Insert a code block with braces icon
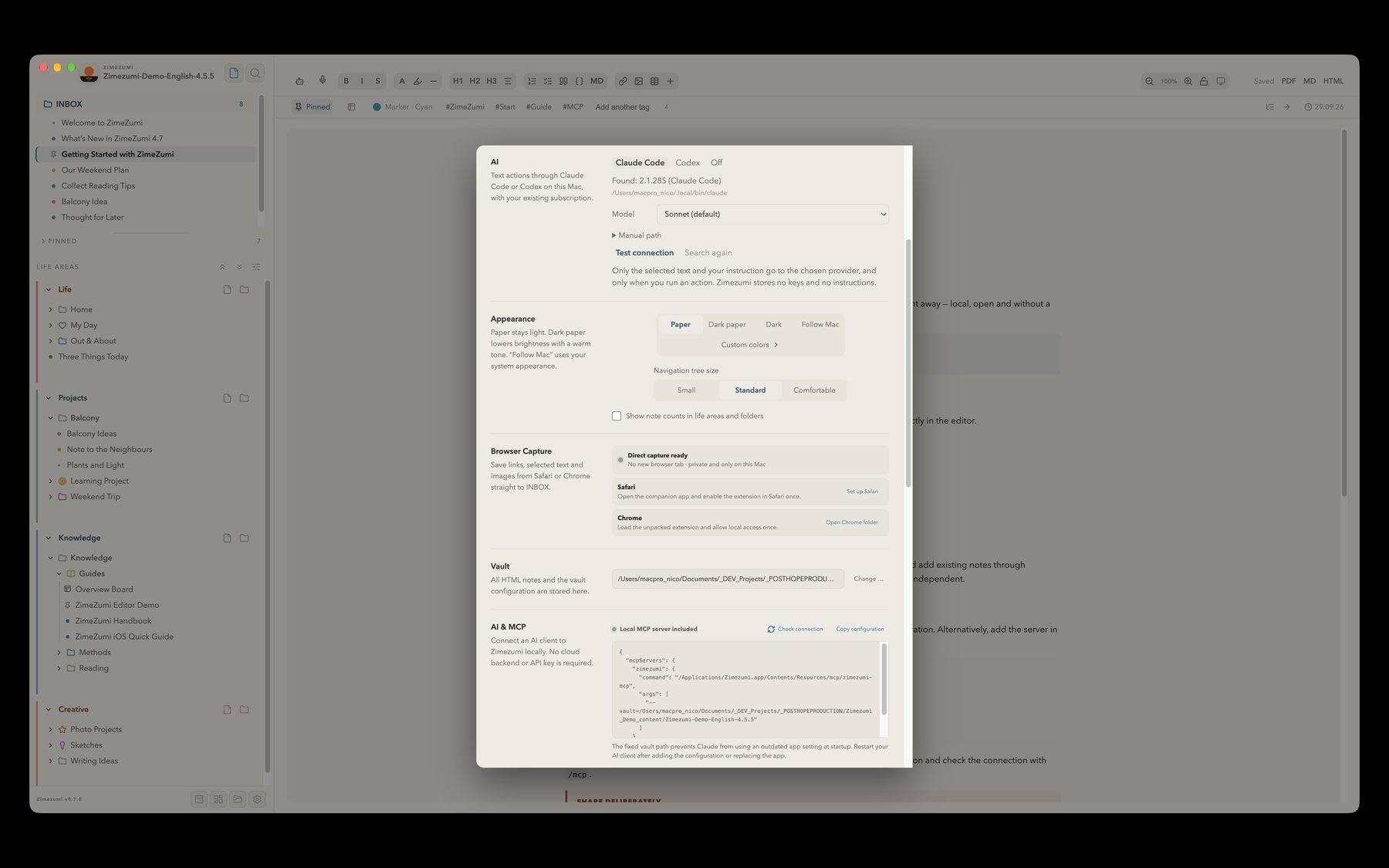Viewport: 1389px width, 868px height. click(x=580, y=81)
